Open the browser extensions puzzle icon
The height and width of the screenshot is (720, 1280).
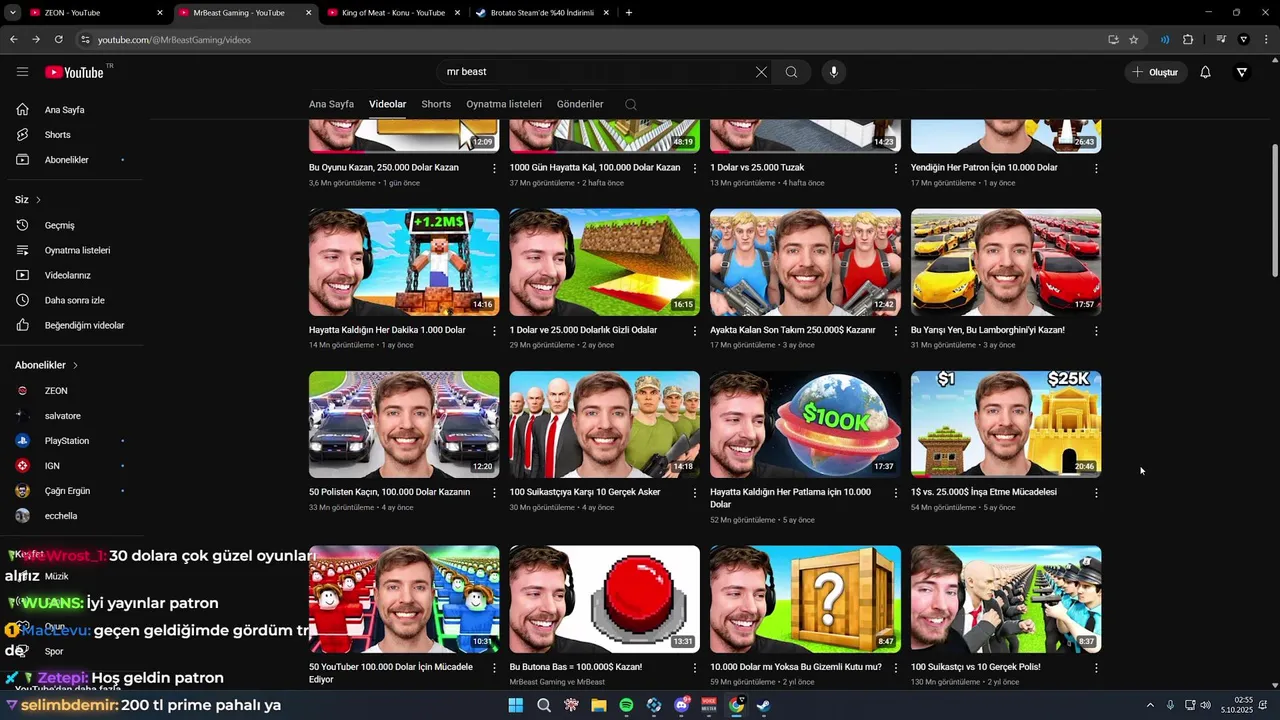click(1188, 40)
